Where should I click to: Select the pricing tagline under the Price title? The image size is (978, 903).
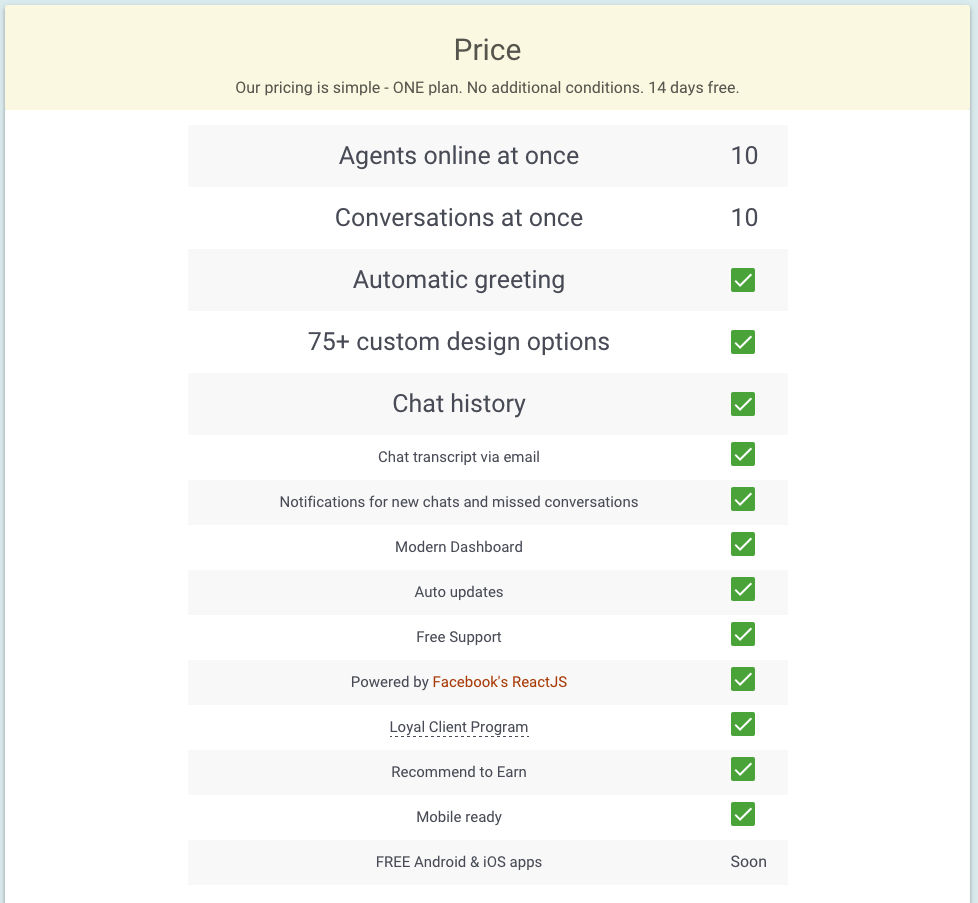(487, 87)
